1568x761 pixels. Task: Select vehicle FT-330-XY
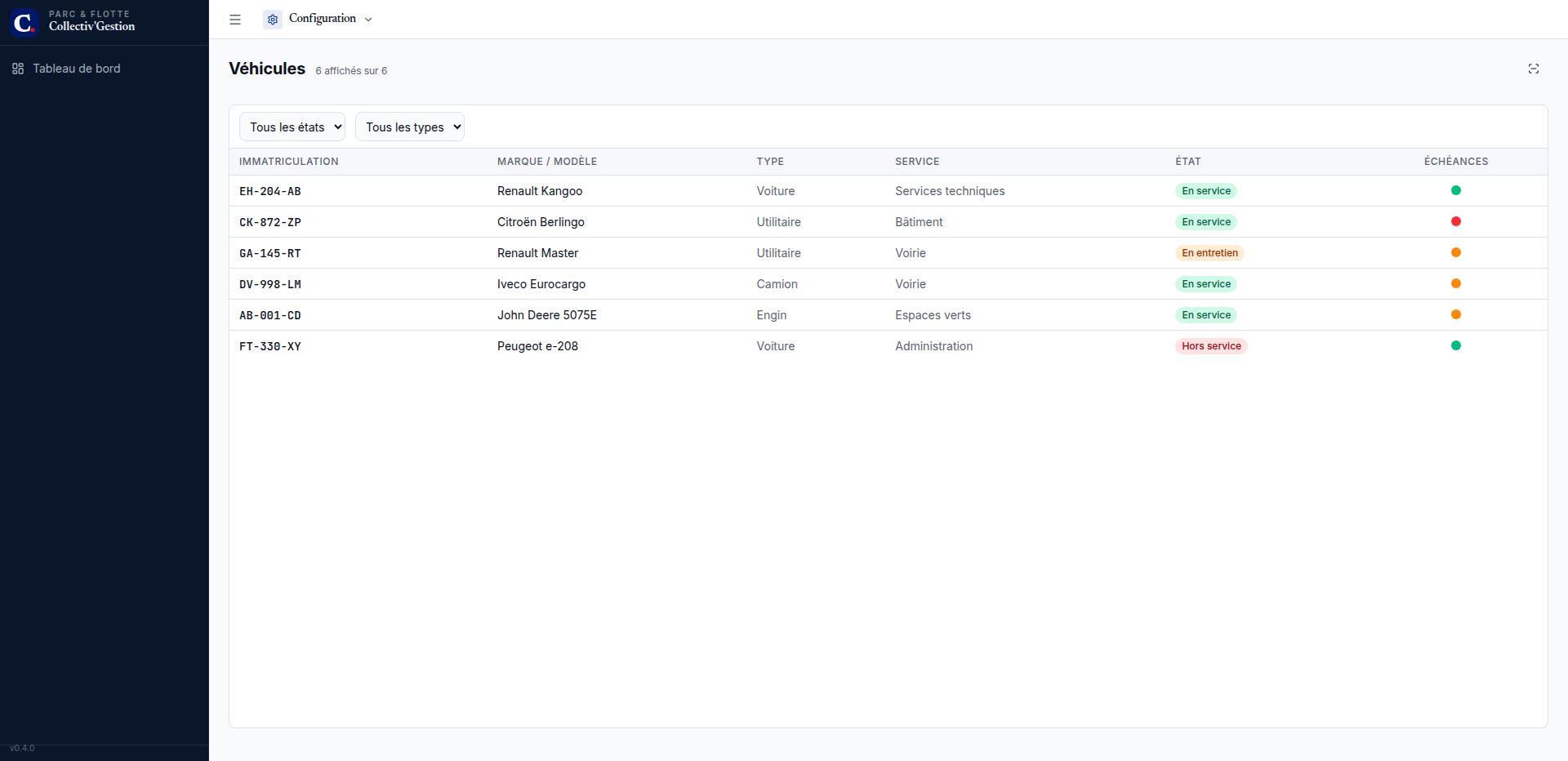click(270, 346)
